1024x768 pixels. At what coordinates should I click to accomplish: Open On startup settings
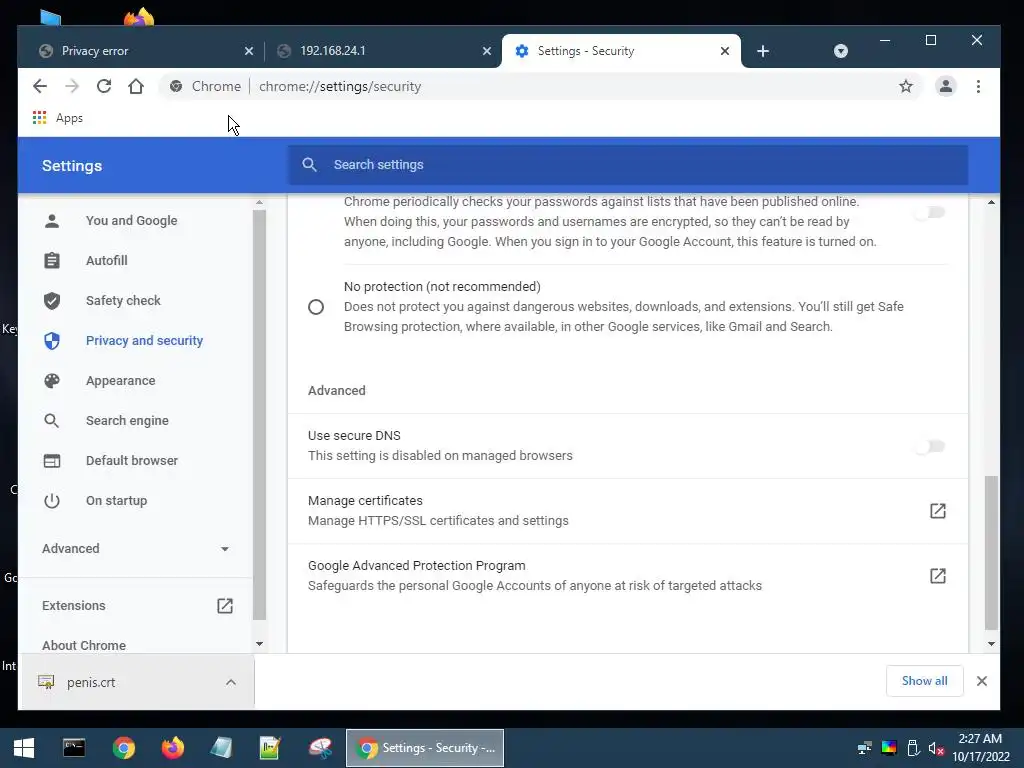tap(116, 501)
